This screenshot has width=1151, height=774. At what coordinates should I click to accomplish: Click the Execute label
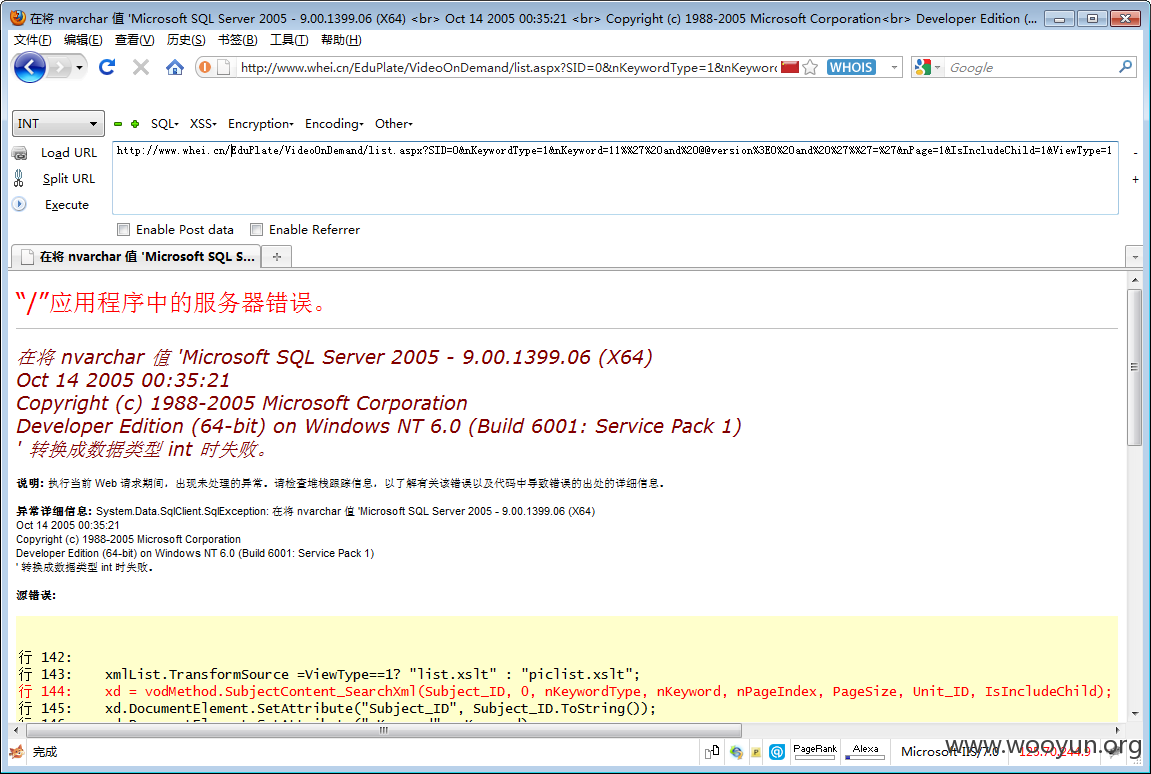(67, 205)
